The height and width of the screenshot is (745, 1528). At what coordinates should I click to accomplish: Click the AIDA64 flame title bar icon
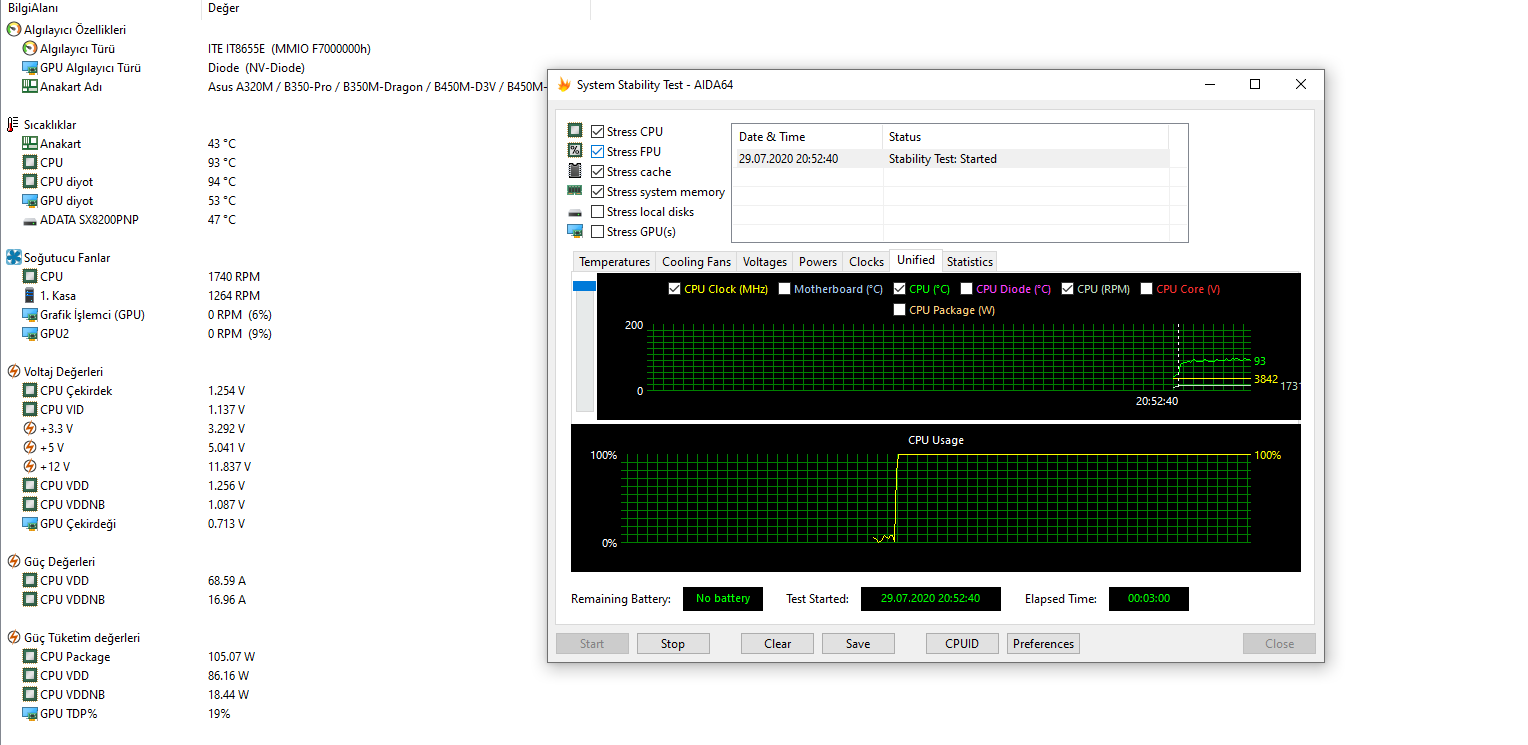[564, 85]
